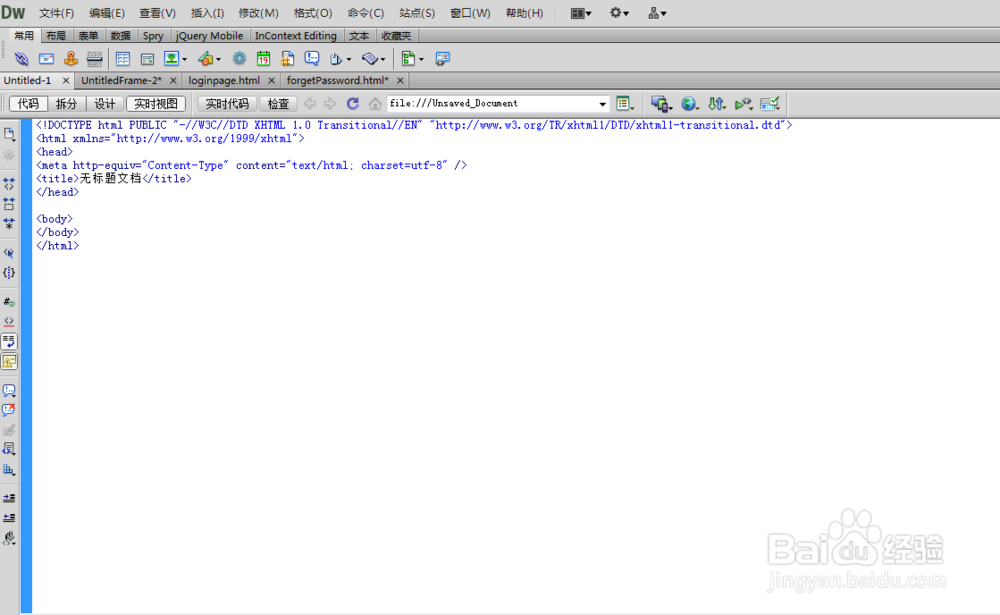
Task: Insert a horizontal rule from toolbar
Action: (94, 59)
